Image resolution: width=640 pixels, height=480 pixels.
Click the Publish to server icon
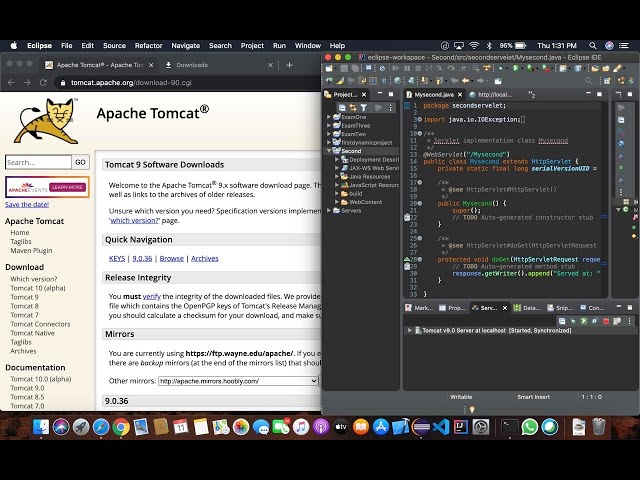(617, 321)
